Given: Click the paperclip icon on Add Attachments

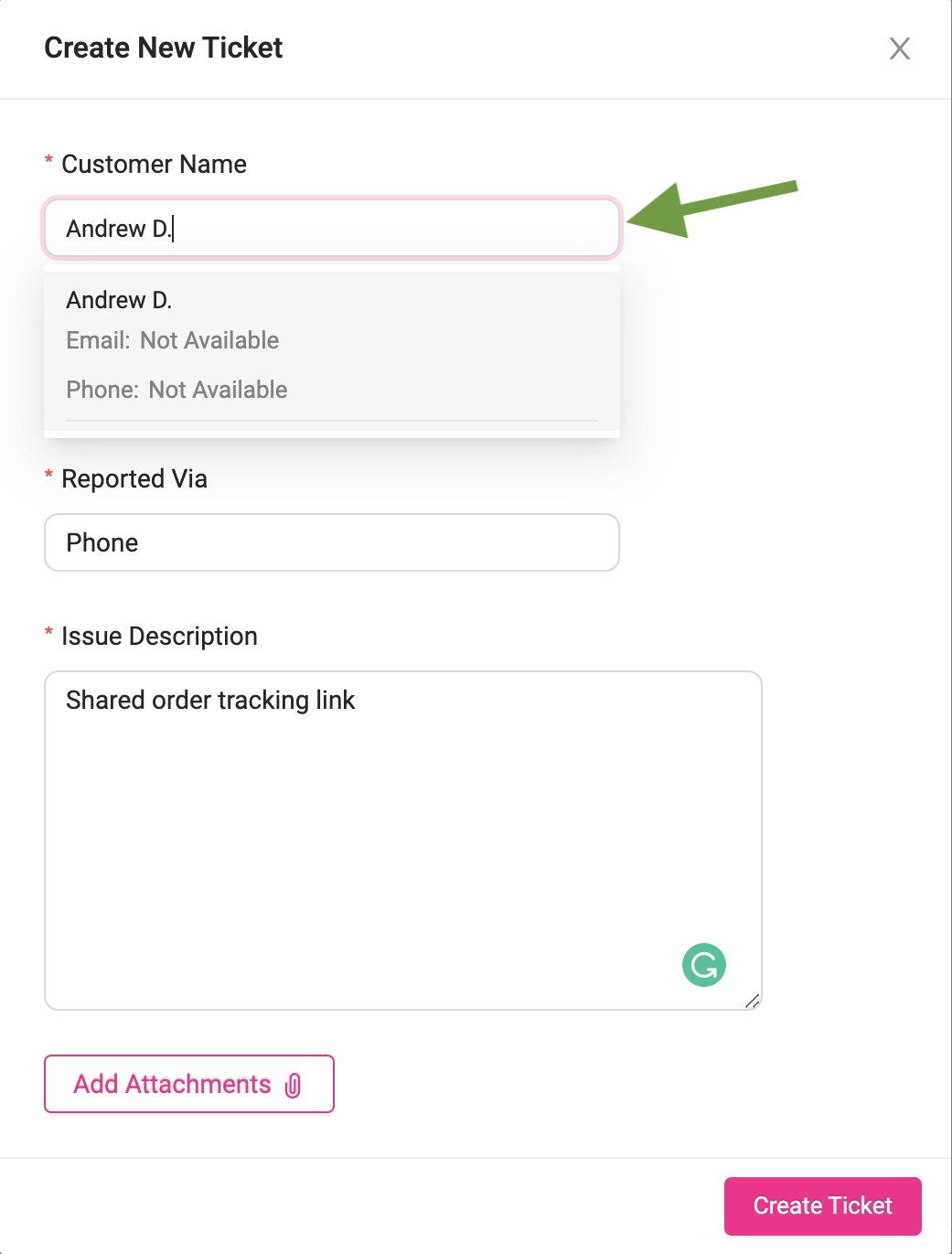Looking at the screenshot, I should pos(294,1085).
